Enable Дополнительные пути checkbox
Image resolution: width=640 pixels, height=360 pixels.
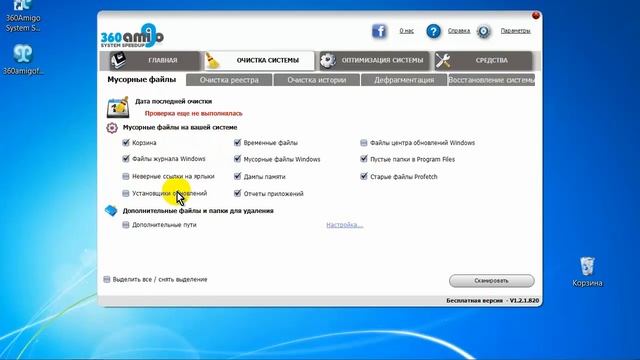[x=126, y=225]
